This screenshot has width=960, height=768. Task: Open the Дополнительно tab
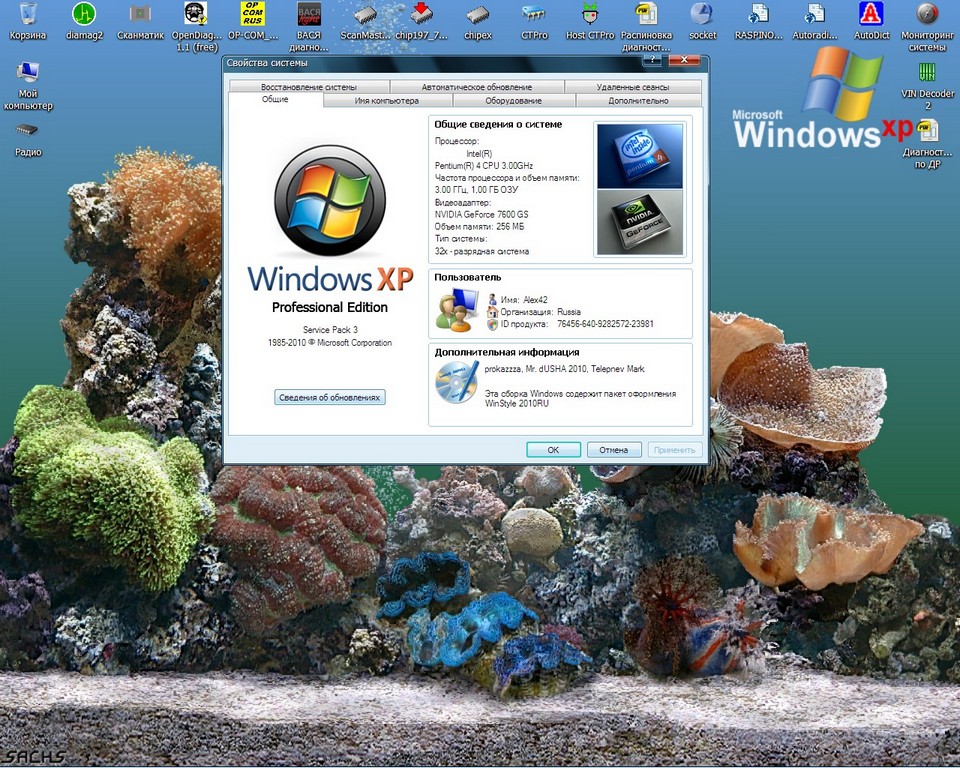coord(639,100)
